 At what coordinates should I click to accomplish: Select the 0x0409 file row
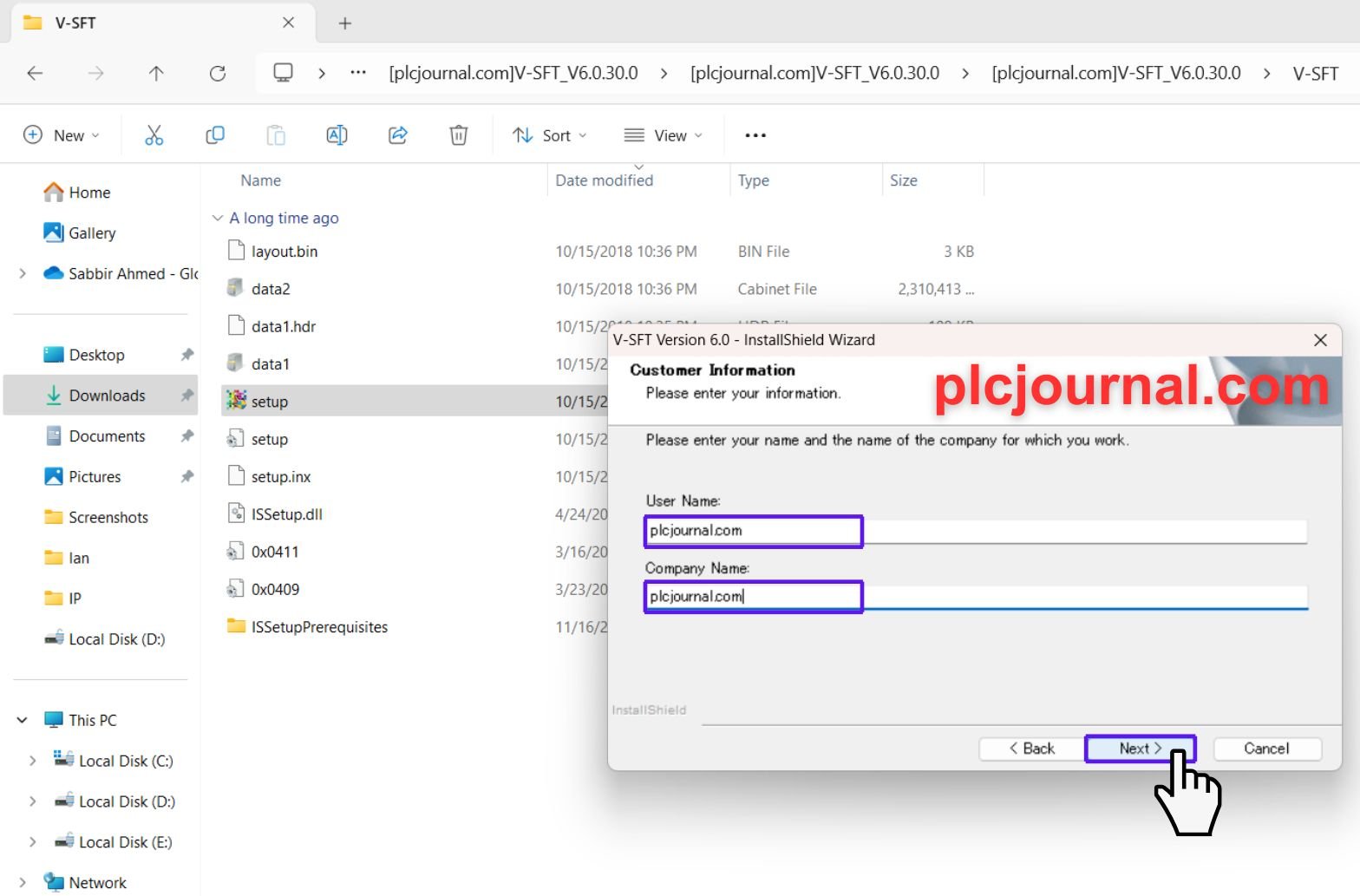click(415, 589)
